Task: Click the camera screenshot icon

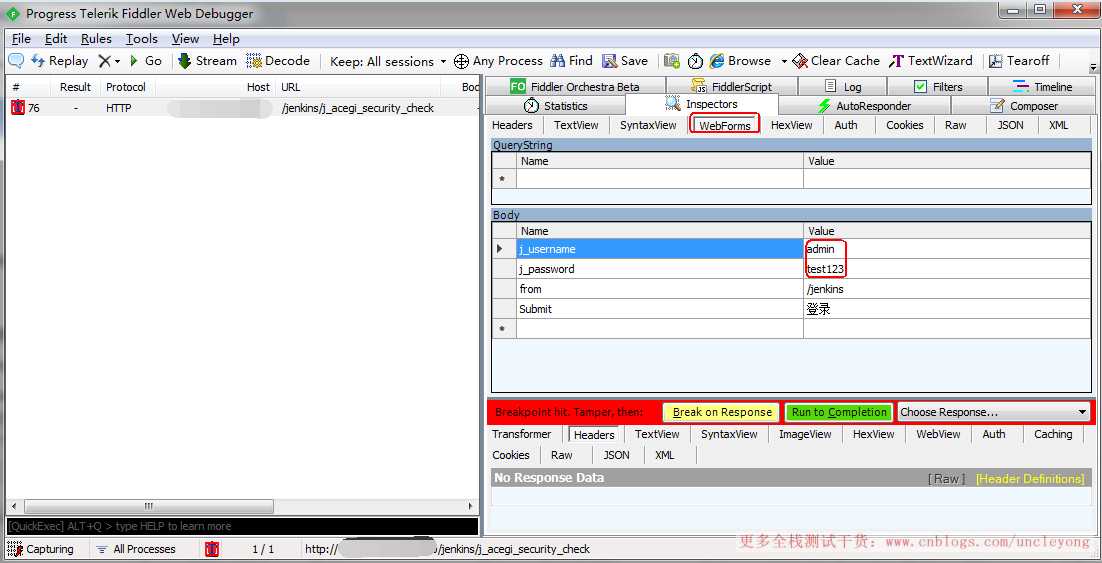Action: click(672, 61)
